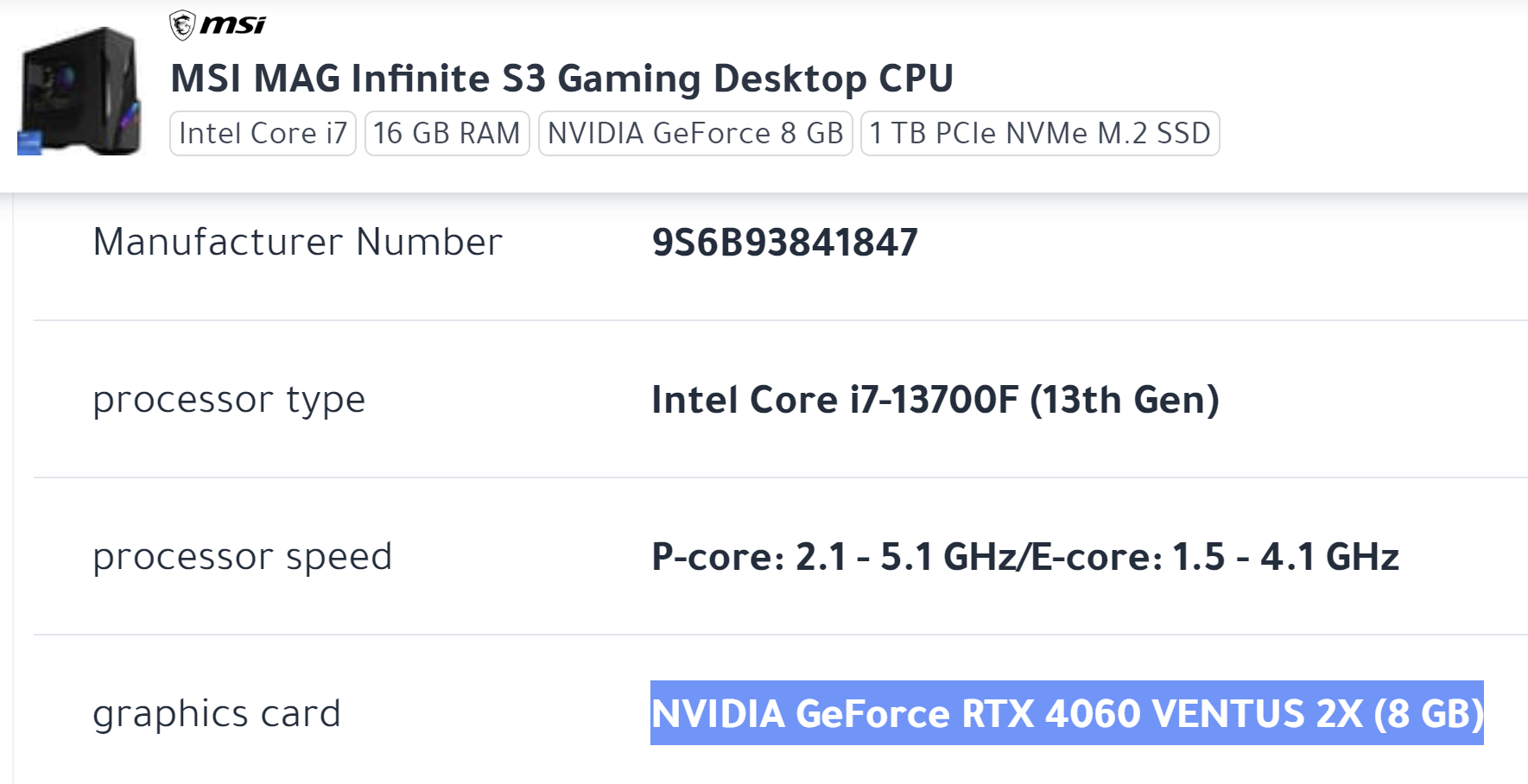
Task: Click the MSI dragon shield icon
Action: (x=182, y=25)
